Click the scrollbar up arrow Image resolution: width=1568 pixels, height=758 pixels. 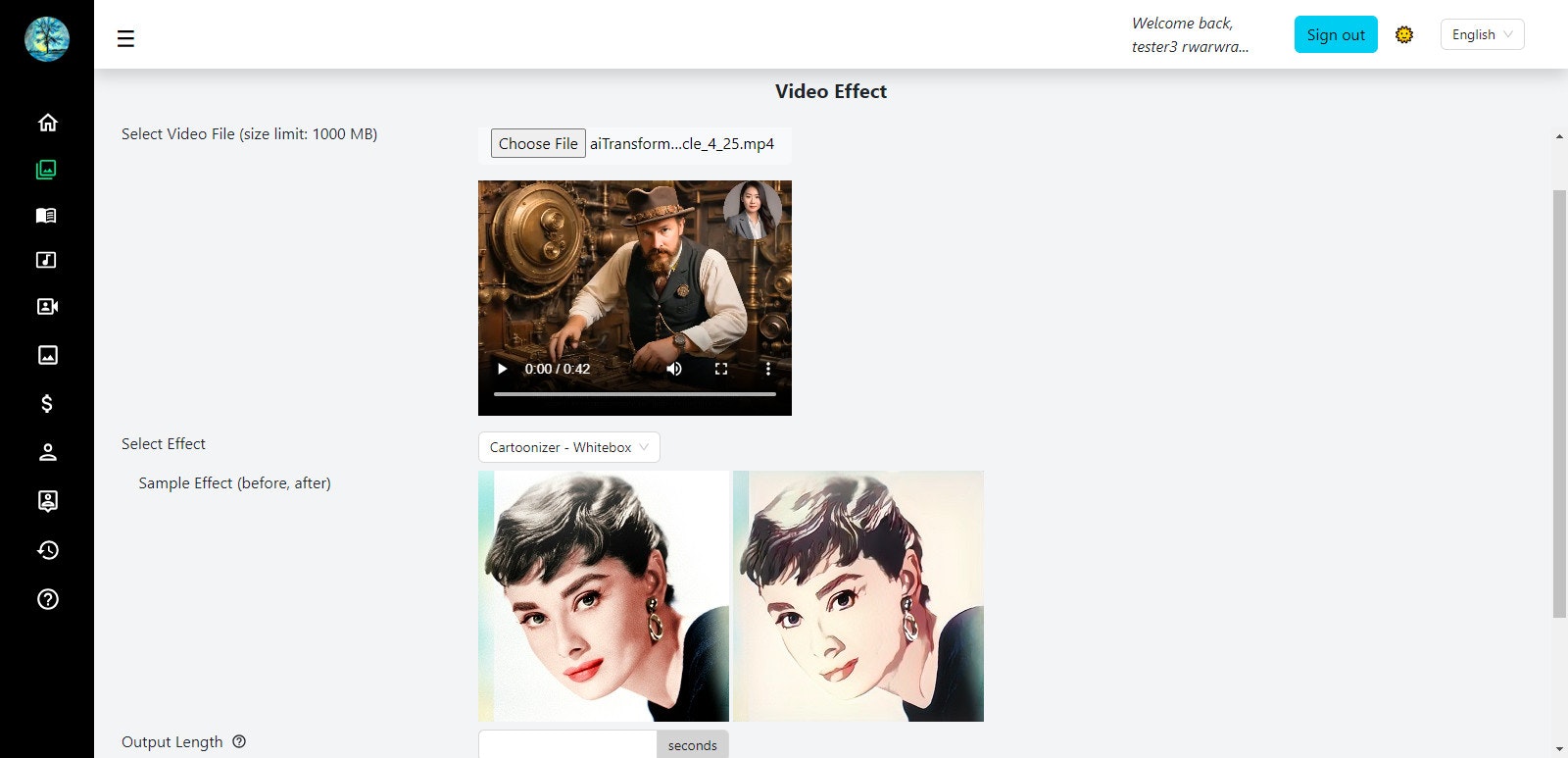1559,136
